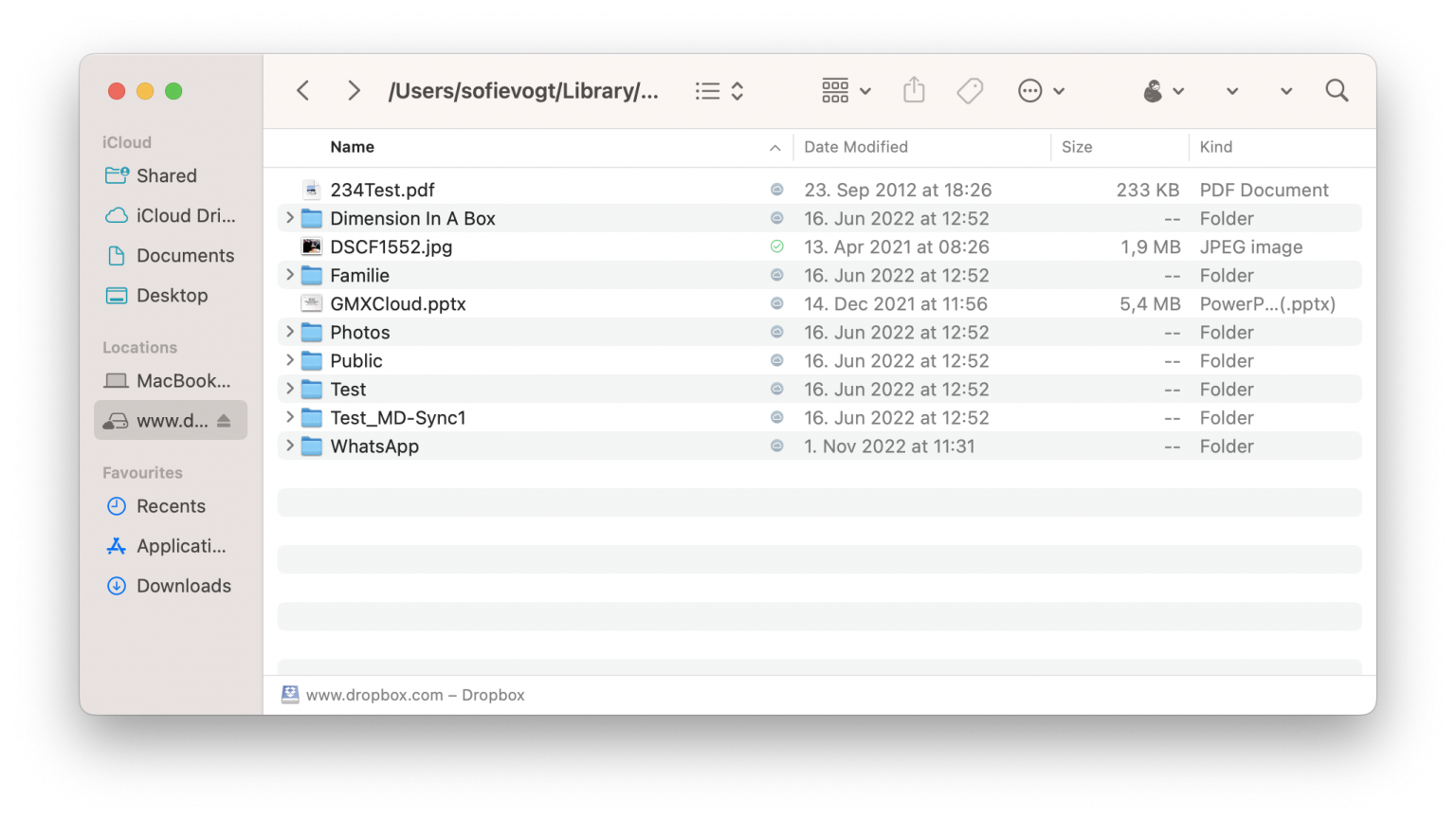
Task: Select Recents under Favourites
Action: [171, 506]
